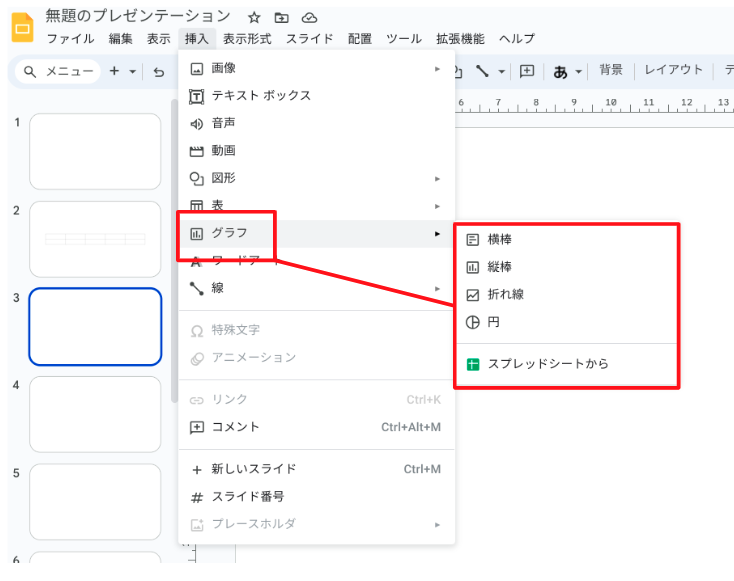Click the Google Slides home logo
The image size is (734, 581).
(22, 28)
